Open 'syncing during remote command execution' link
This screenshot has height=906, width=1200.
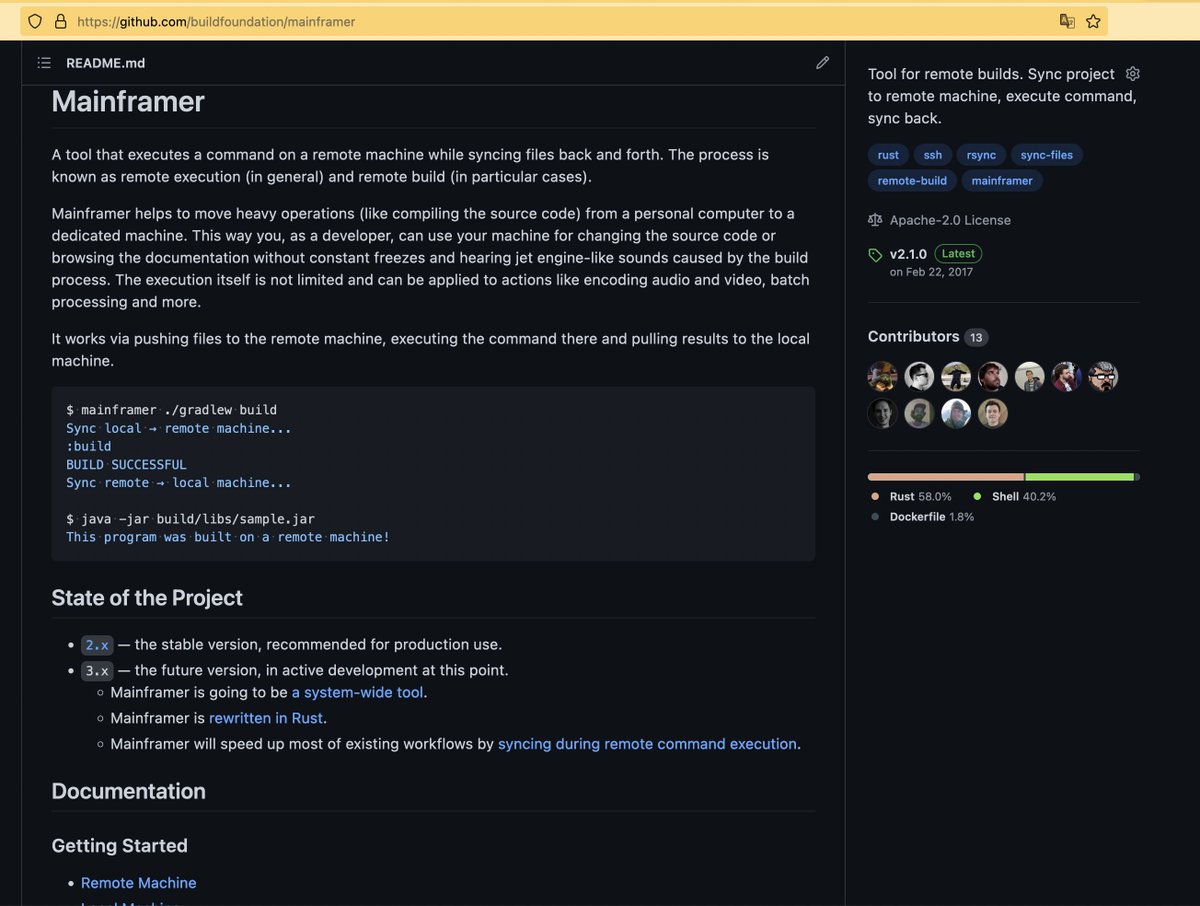[647, 744]
